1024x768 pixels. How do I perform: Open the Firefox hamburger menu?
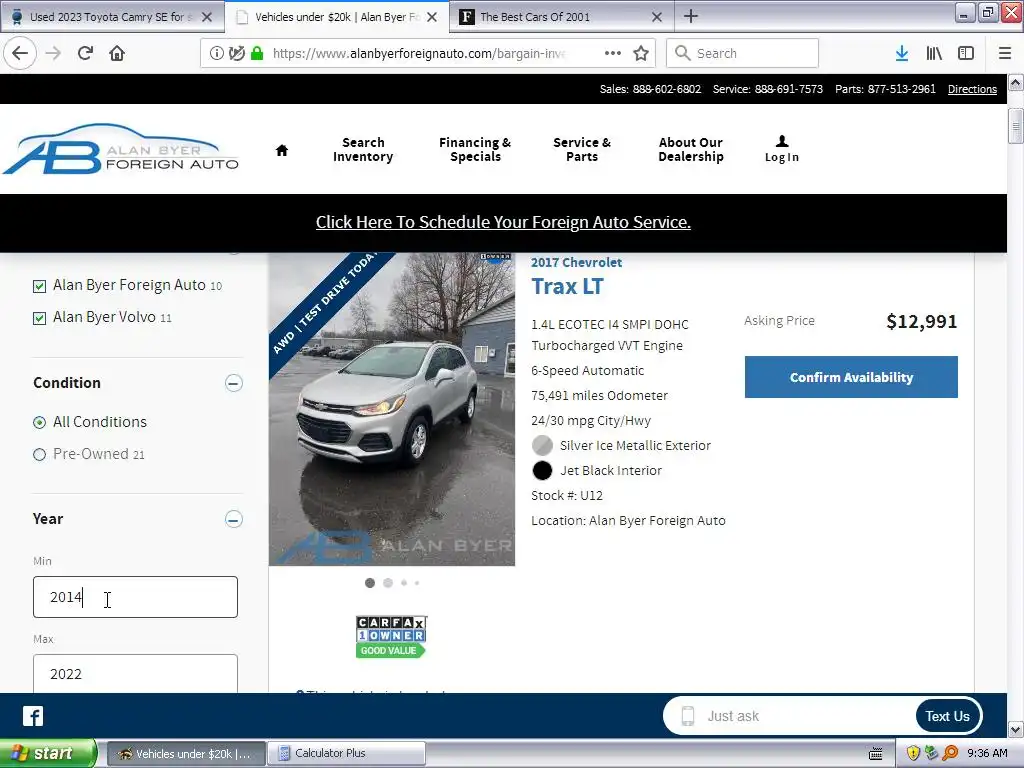tap(1005, 53)
